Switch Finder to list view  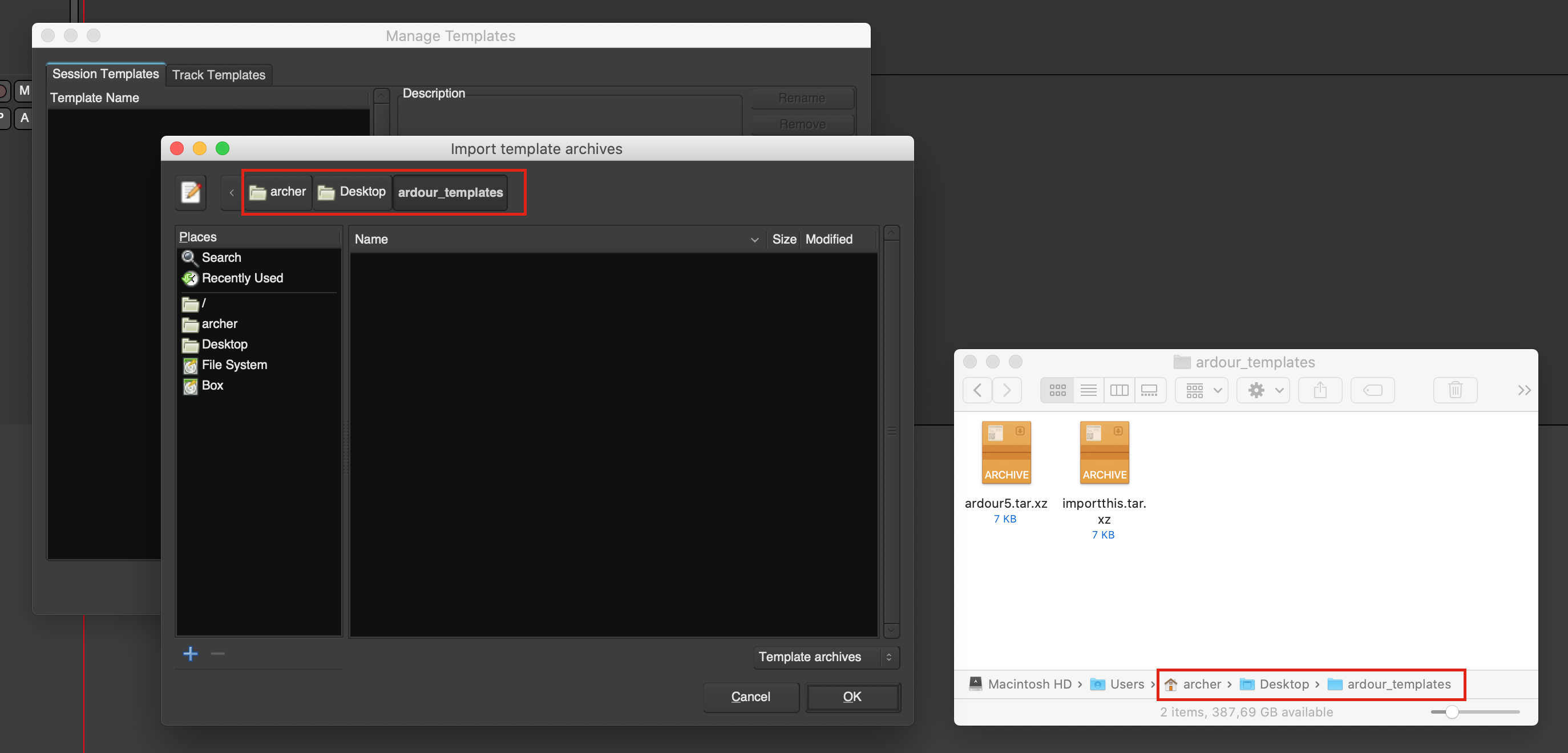(1088, 390)
